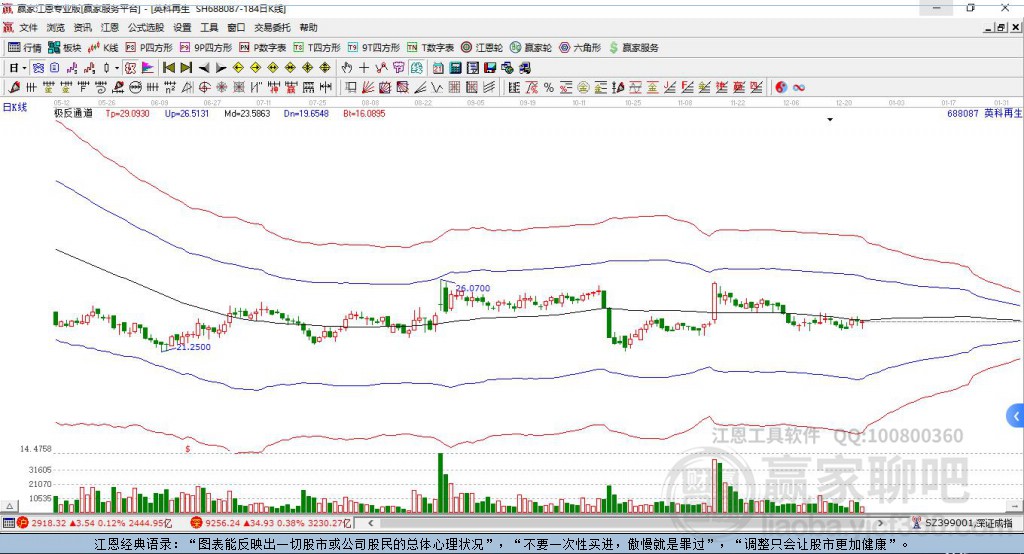Switch to the K线 chart view
This screenshot has width=1024, height=554.
click(103, 48)
